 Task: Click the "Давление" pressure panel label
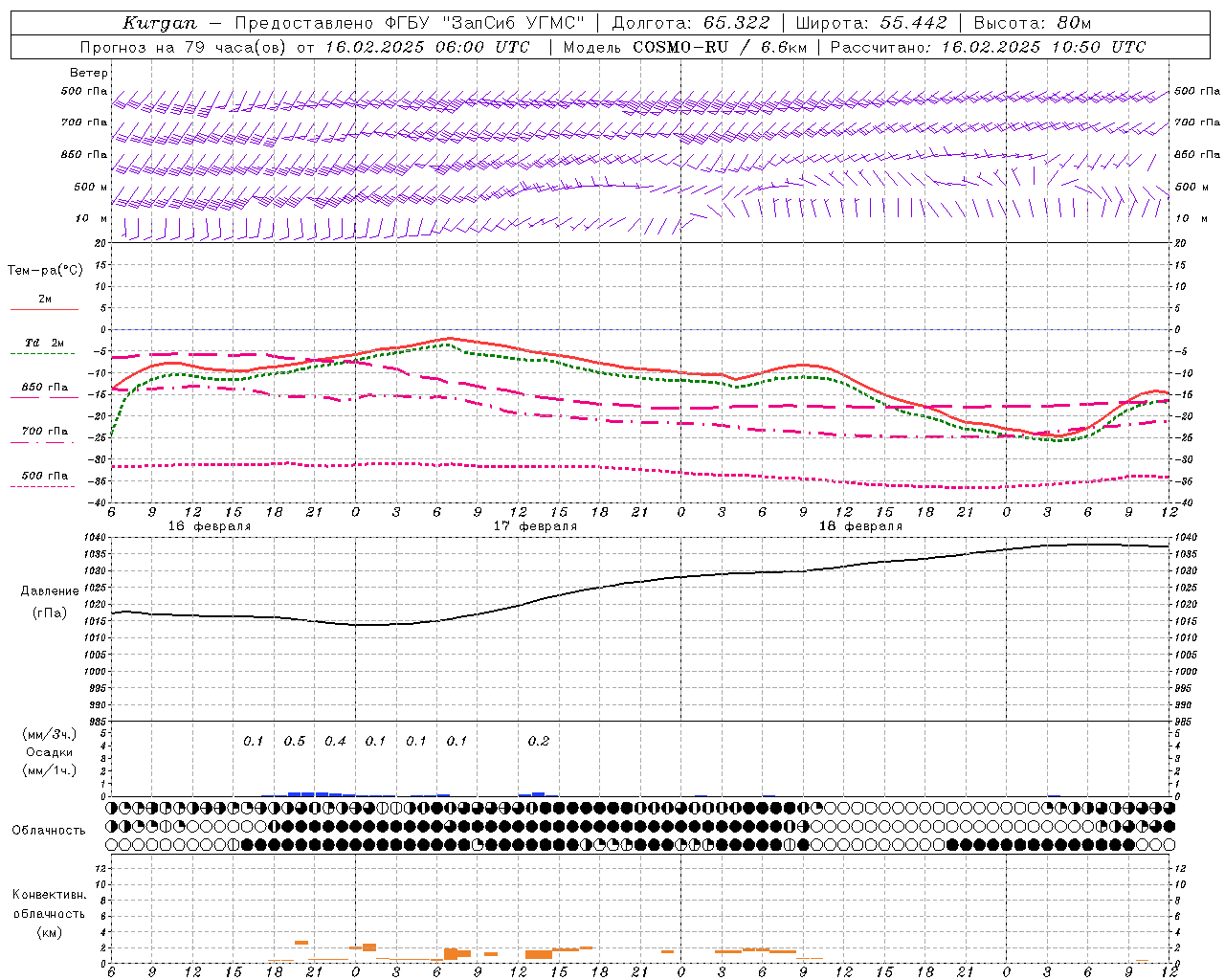coord(50,591)
